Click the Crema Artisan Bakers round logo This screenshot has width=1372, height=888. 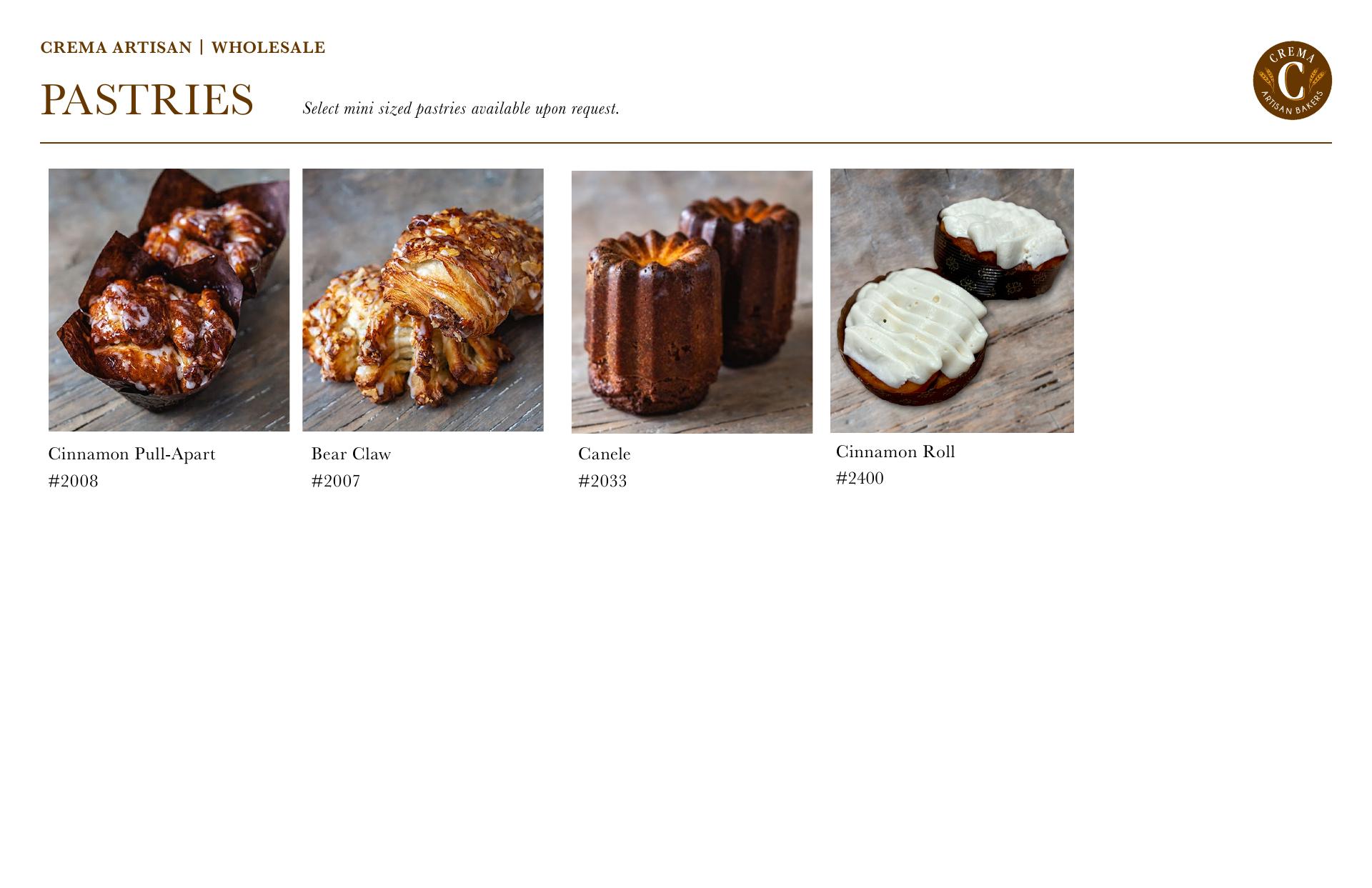coord(1292,80)
